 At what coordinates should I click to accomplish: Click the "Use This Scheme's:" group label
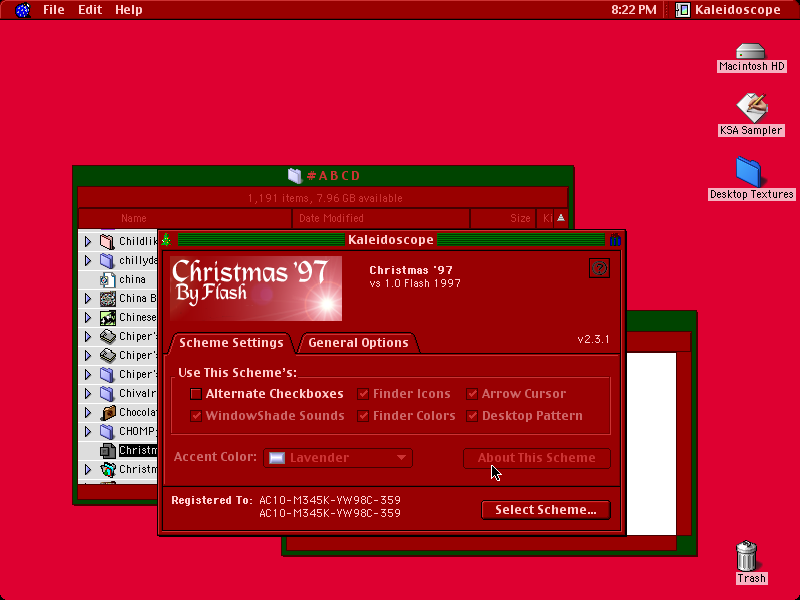(x=238, y=372)
